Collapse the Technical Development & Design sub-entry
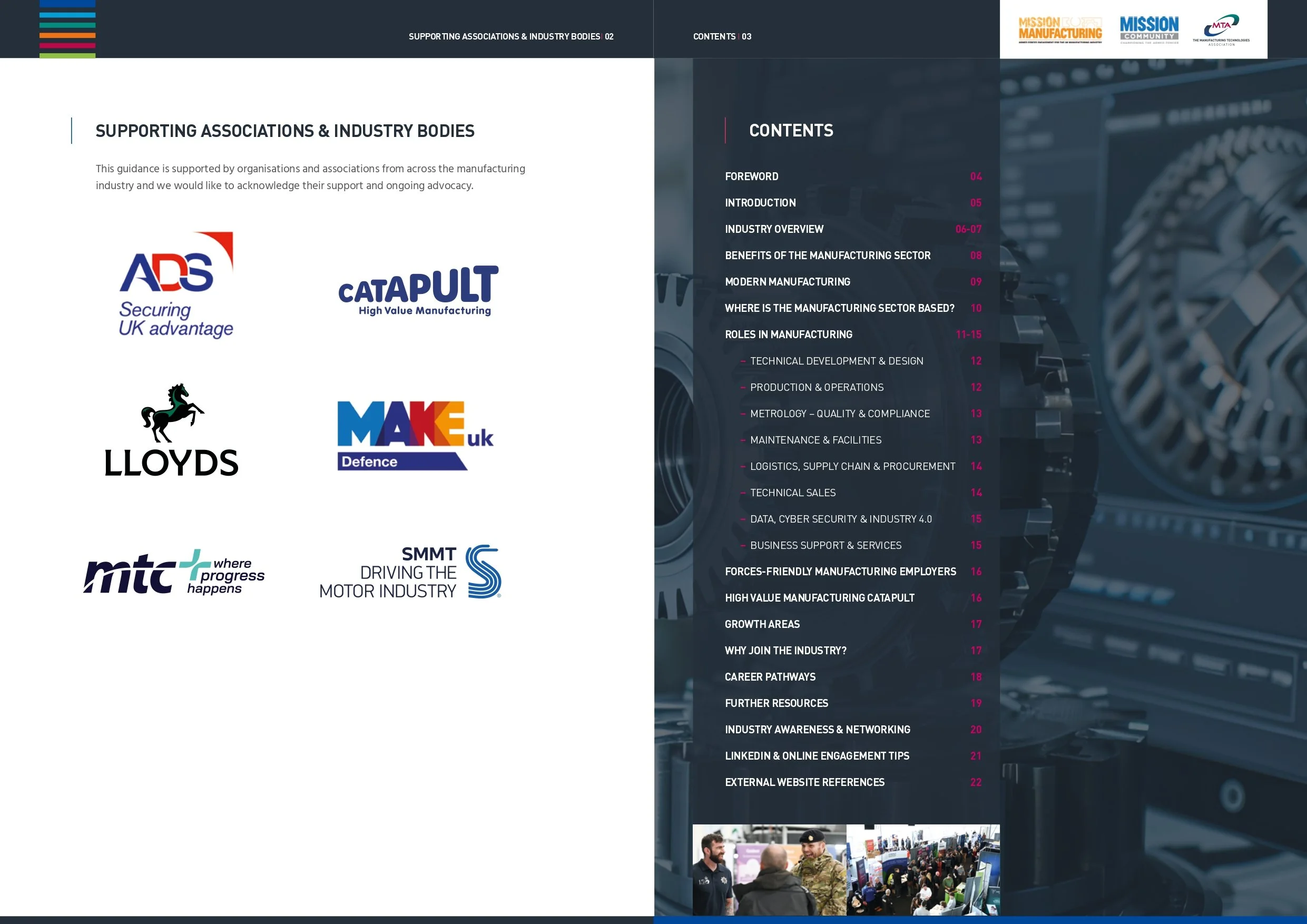Image resolution: width=1307 pixels, height=924 pixels. pos(837,360)
